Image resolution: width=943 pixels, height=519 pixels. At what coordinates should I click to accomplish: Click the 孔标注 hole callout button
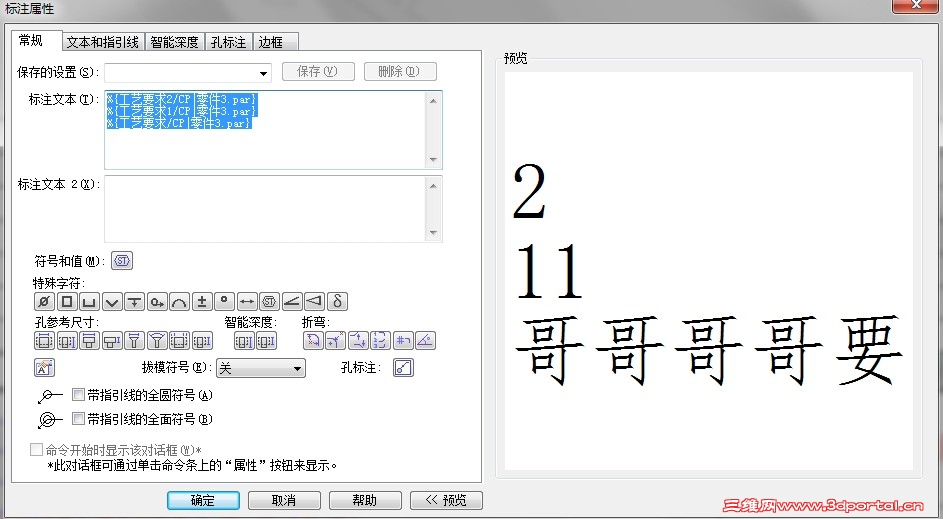pos(403,367)
